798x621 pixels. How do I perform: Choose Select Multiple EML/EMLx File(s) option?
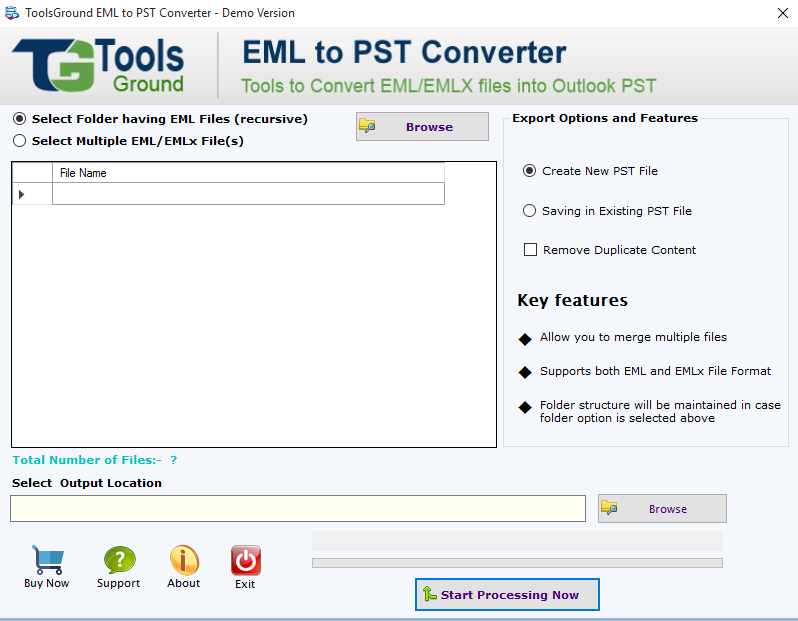(19, 141)
